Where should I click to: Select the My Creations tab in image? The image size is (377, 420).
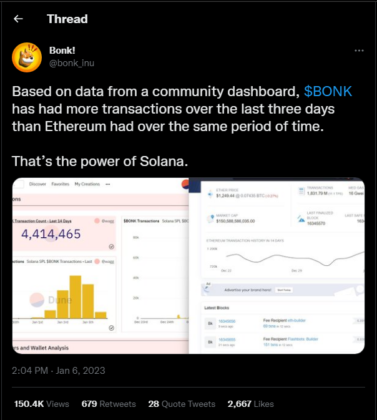tap(87, 184)
